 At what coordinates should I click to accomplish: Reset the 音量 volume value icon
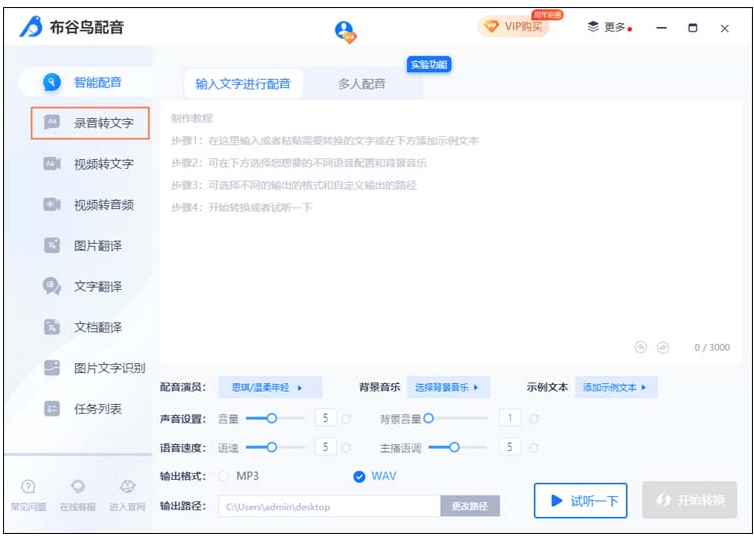[x=347, y=419]
